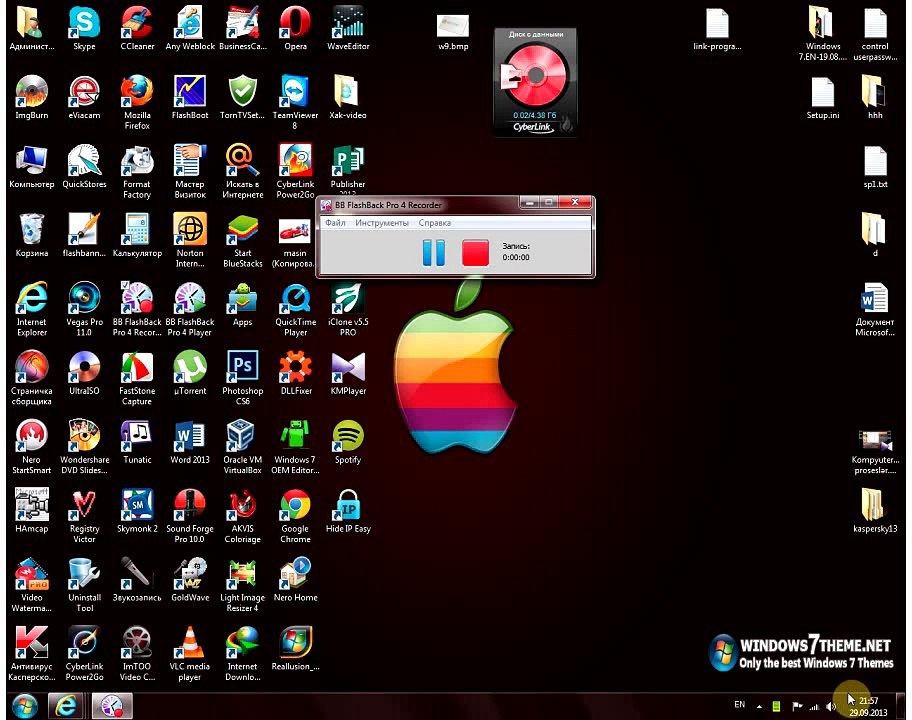Select the Light Image Resizer 4 icon
Screen dimensions: 912x720
click(243, 584)
